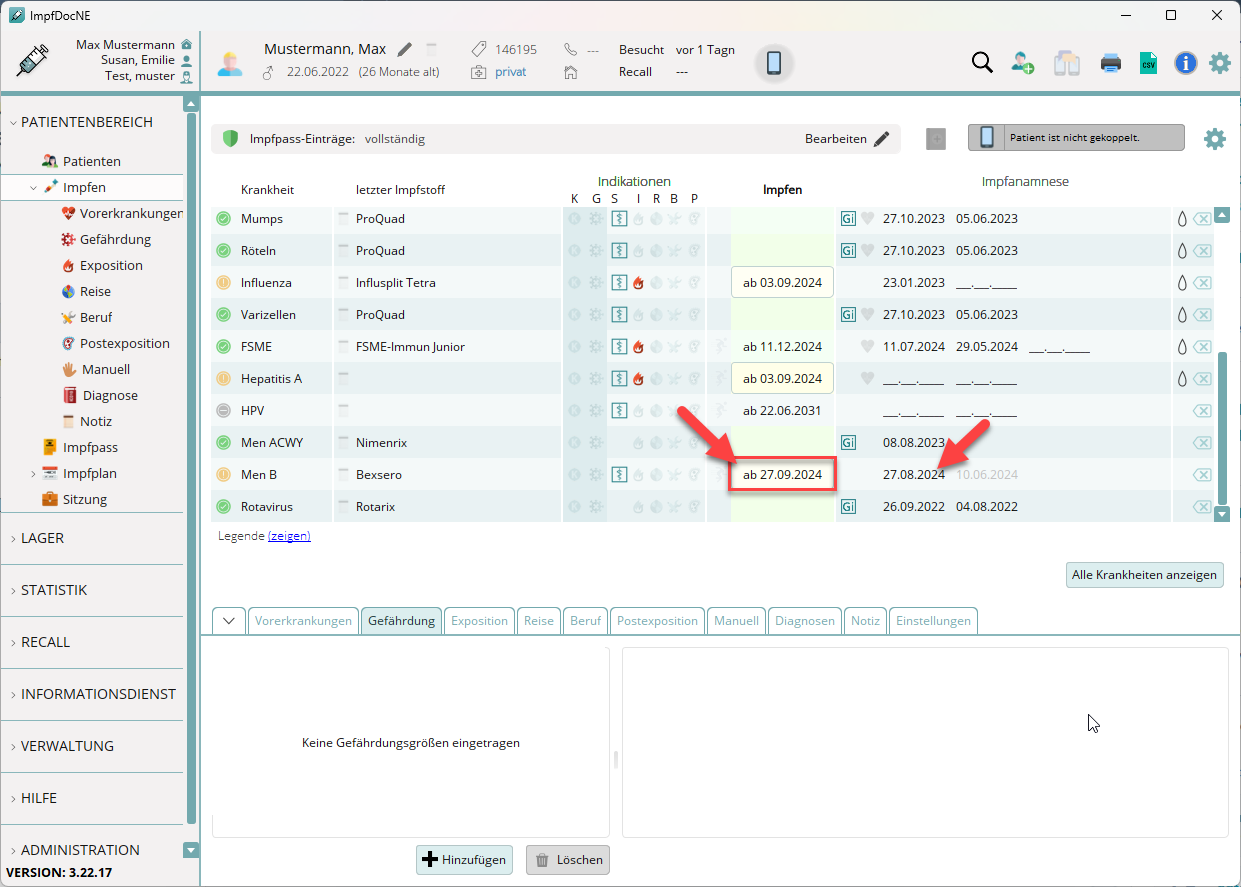Click the Hinzufügen button
This screenshot has width=1241, height=887.
[465, 860]
